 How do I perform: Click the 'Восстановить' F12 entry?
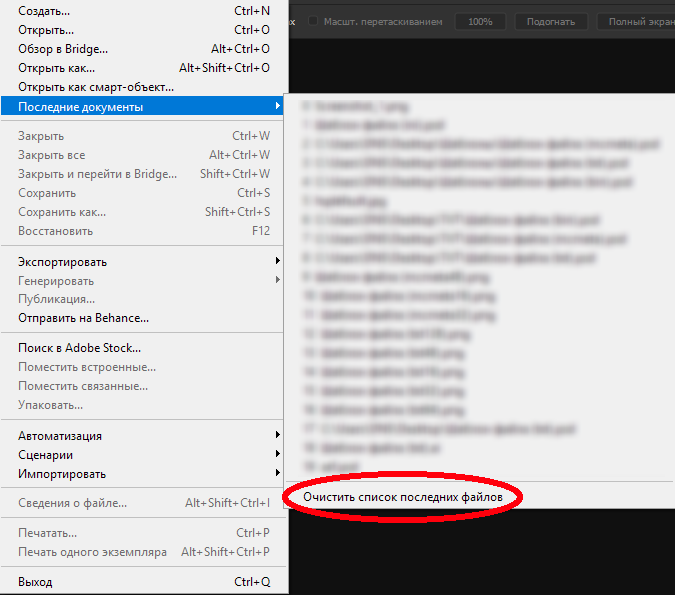point(142,231)
